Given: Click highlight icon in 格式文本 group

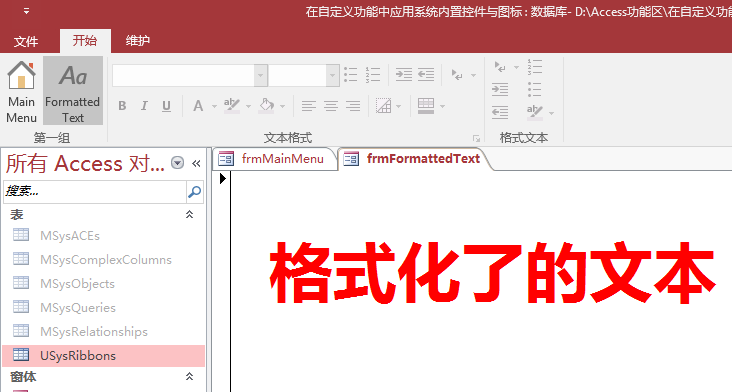Looking at the screenshot, I should coord(535,112).
